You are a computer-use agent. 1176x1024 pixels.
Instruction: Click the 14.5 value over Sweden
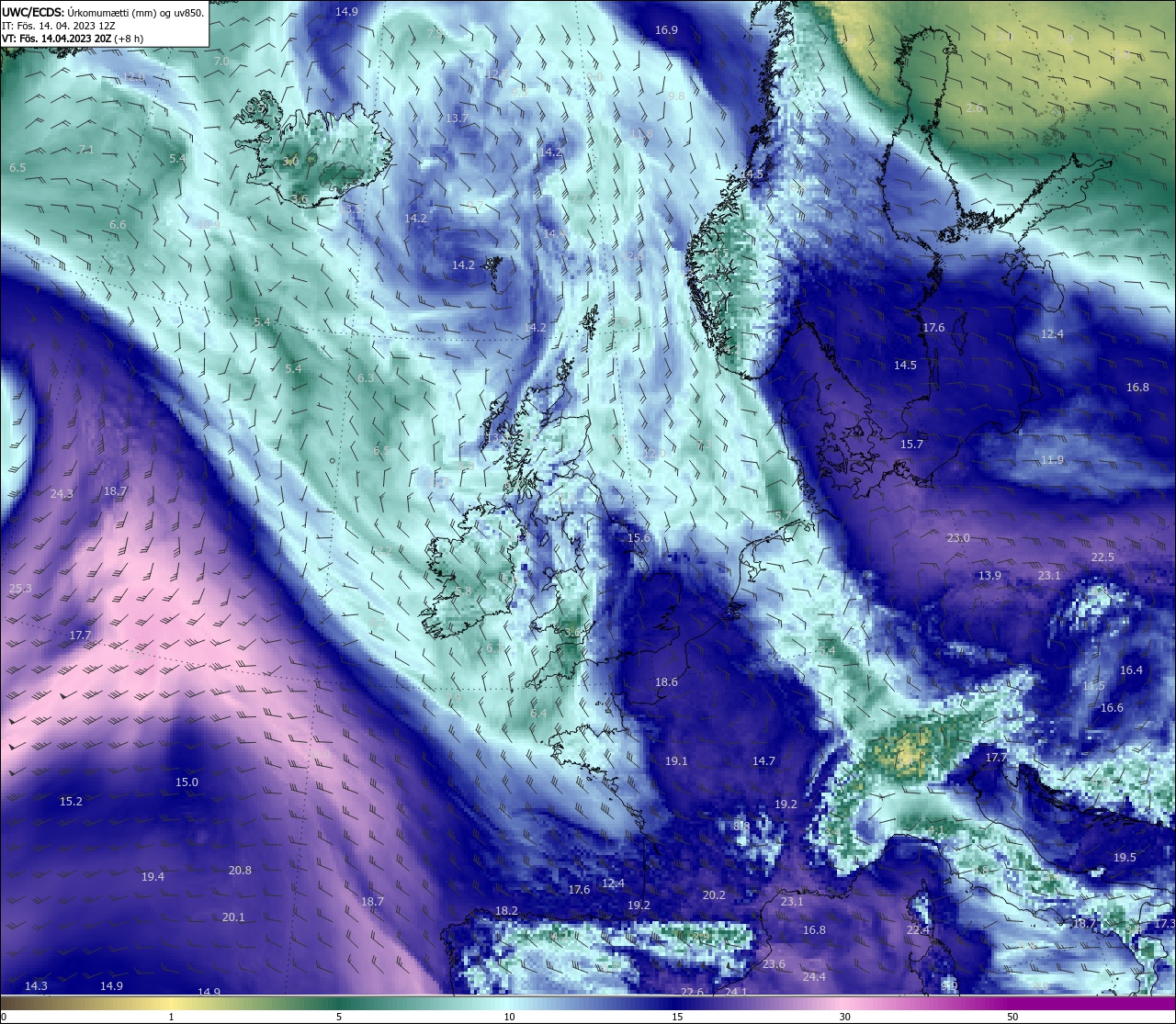[x=905, y=366]
